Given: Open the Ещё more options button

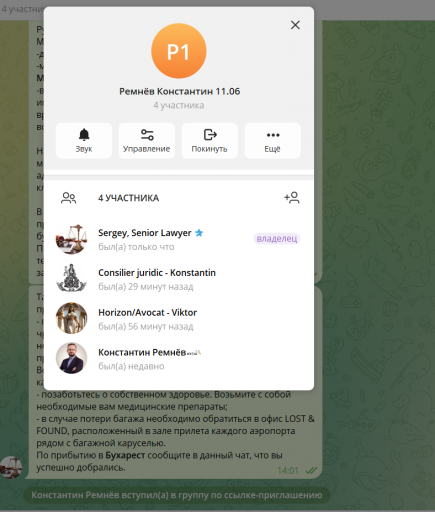Looking at the screenshot, I should [x=273, y=140].
